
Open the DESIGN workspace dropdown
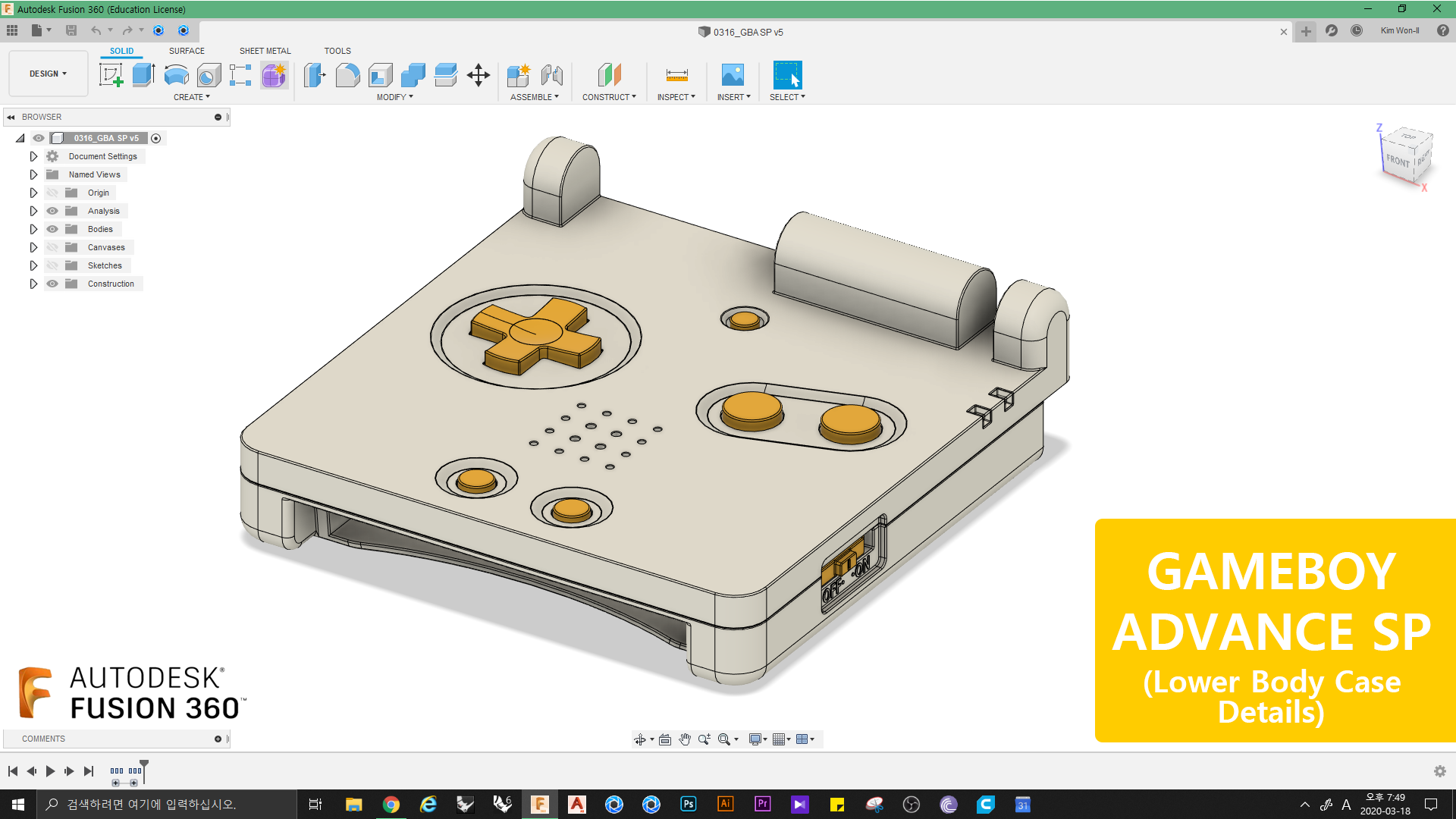pos(49,74)
